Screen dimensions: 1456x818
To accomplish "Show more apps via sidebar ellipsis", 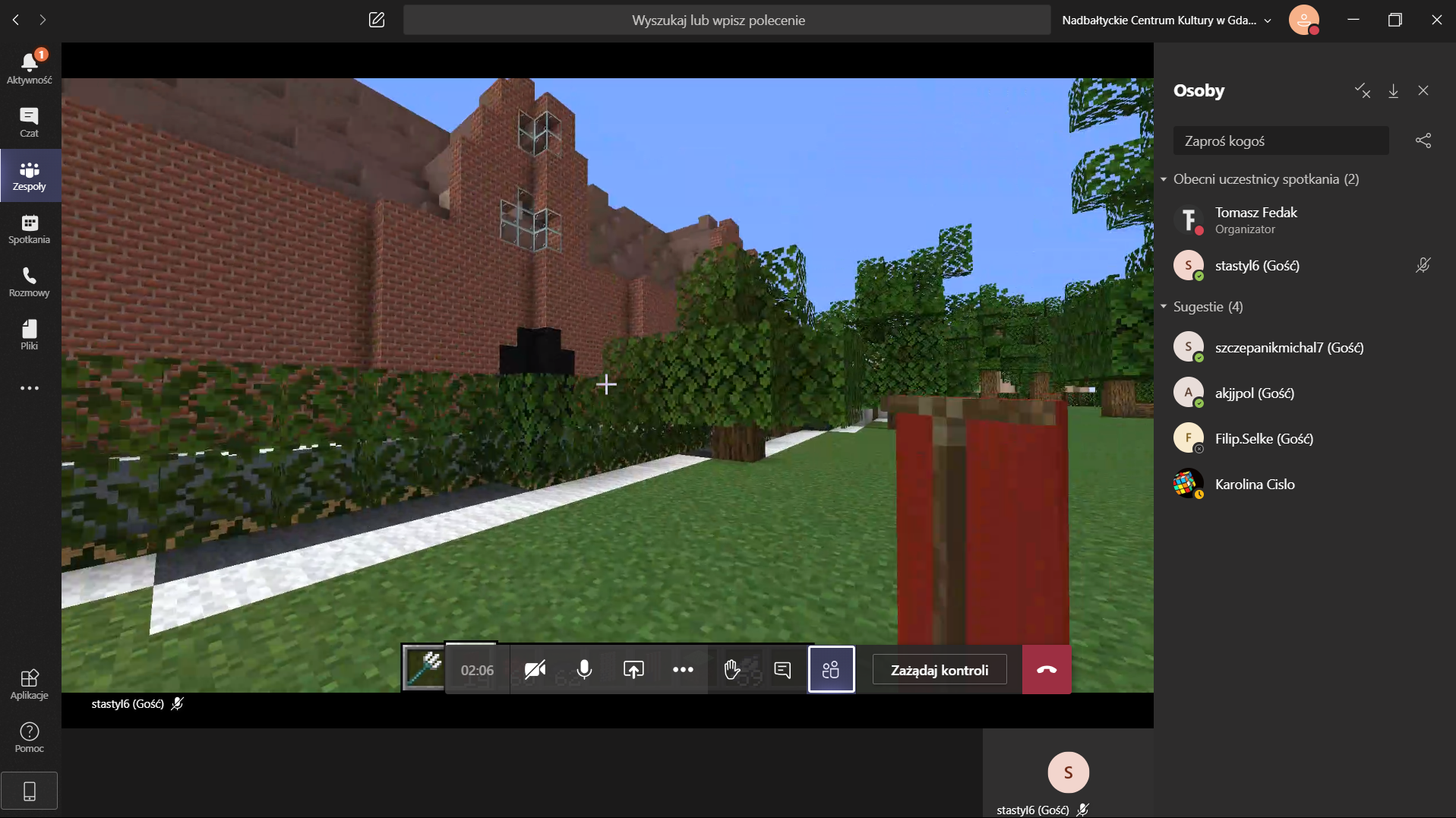I will 30,388.
